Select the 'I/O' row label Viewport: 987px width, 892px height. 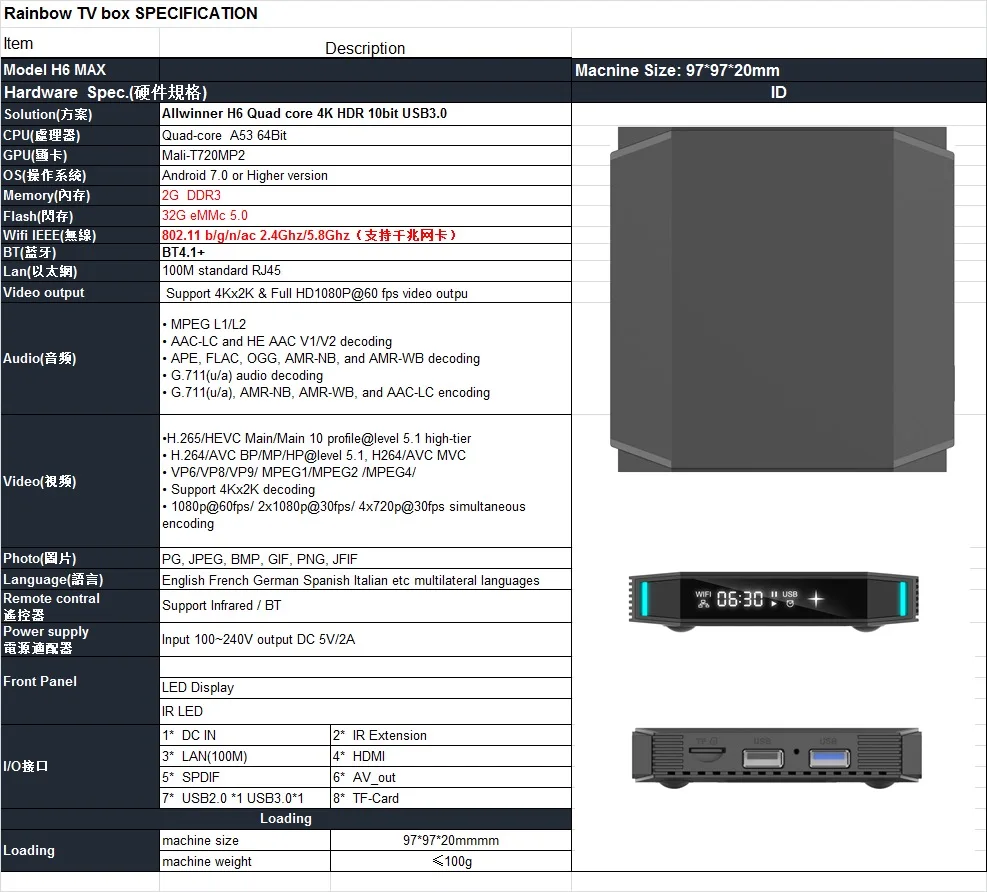coord(80,766)
